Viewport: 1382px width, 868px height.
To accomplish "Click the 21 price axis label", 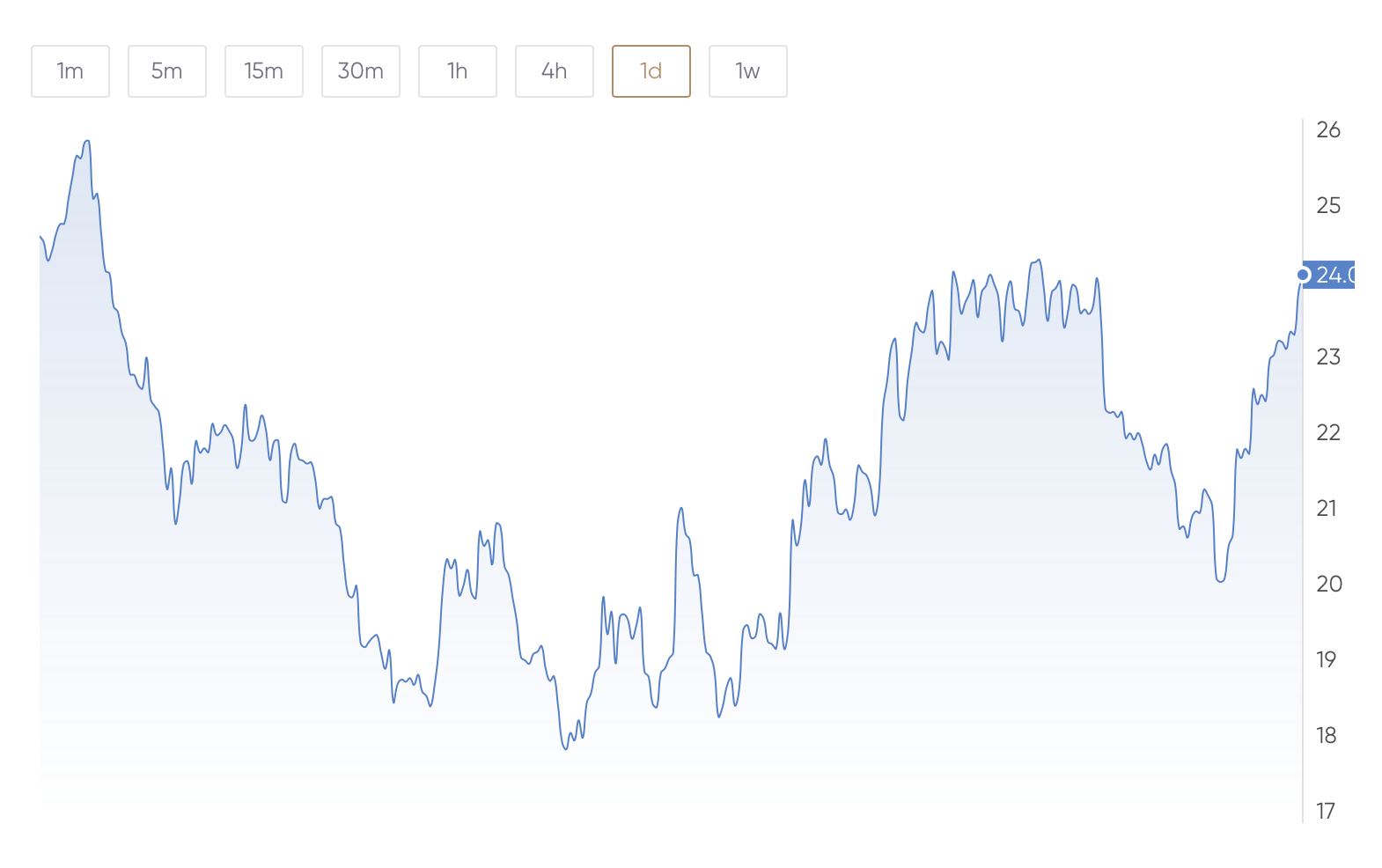I will click(1327, 509).
